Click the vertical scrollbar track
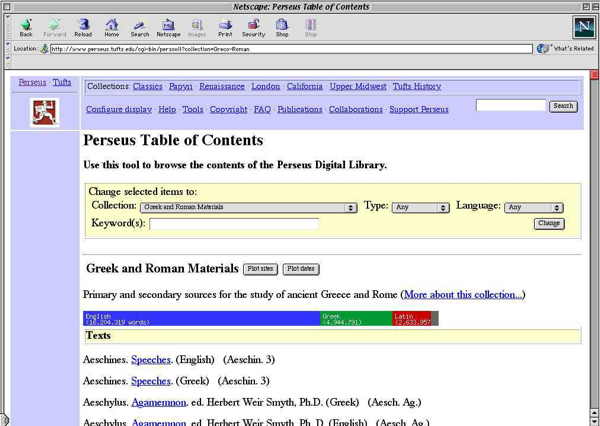The height and width of the screenshot is (426, 600). (595, 245)
